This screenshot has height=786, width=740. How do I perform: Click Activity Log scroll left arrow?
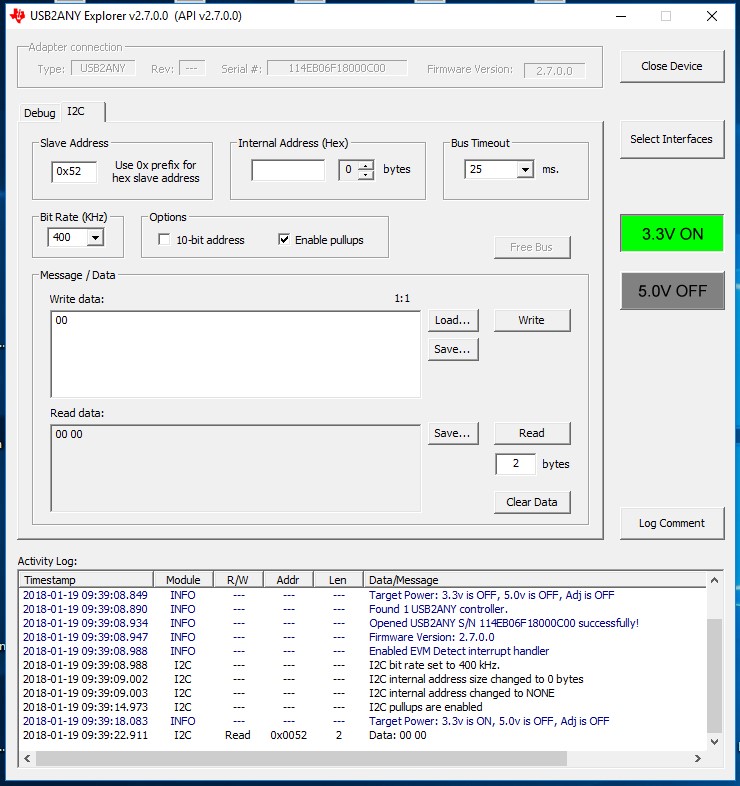click(x=27, y=758)
